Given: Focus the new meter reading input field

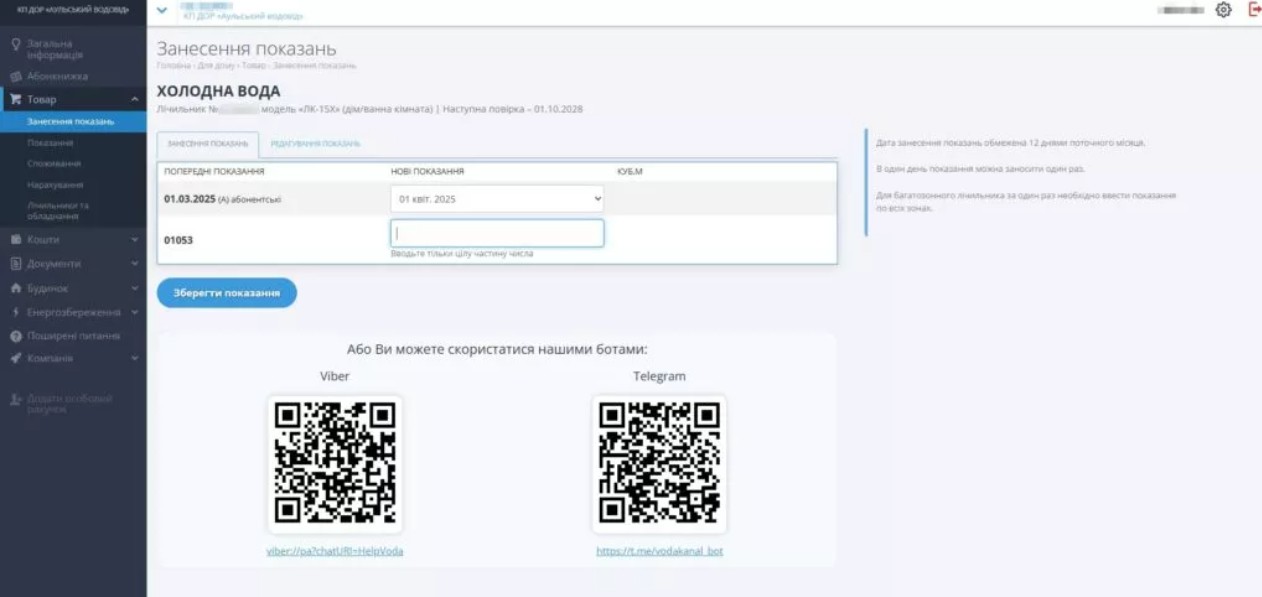Looking at the screenshot, I should click(x=497, y=233).
